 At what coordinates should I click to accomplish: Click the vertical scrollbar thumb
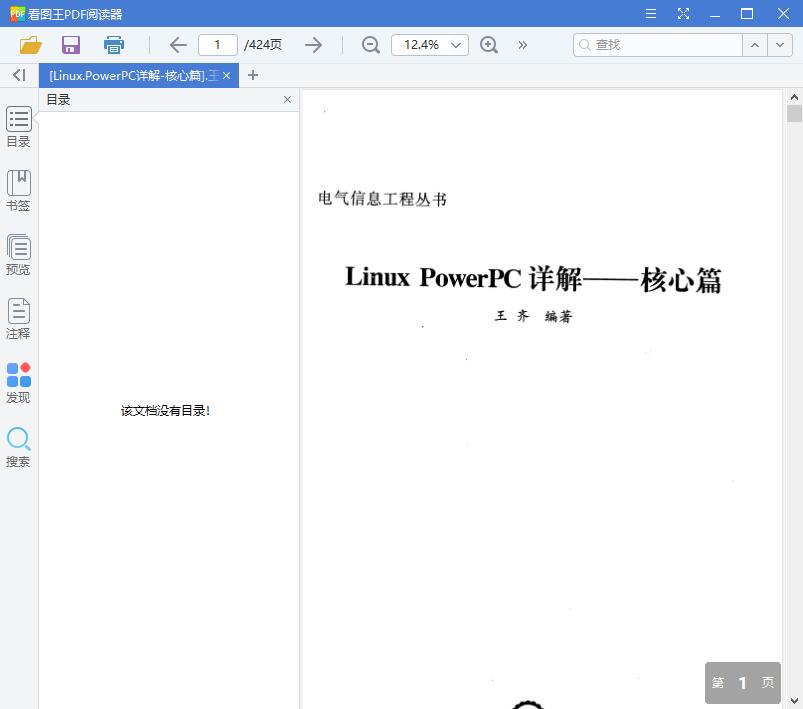pyautogui.click(x=794, y=113)
